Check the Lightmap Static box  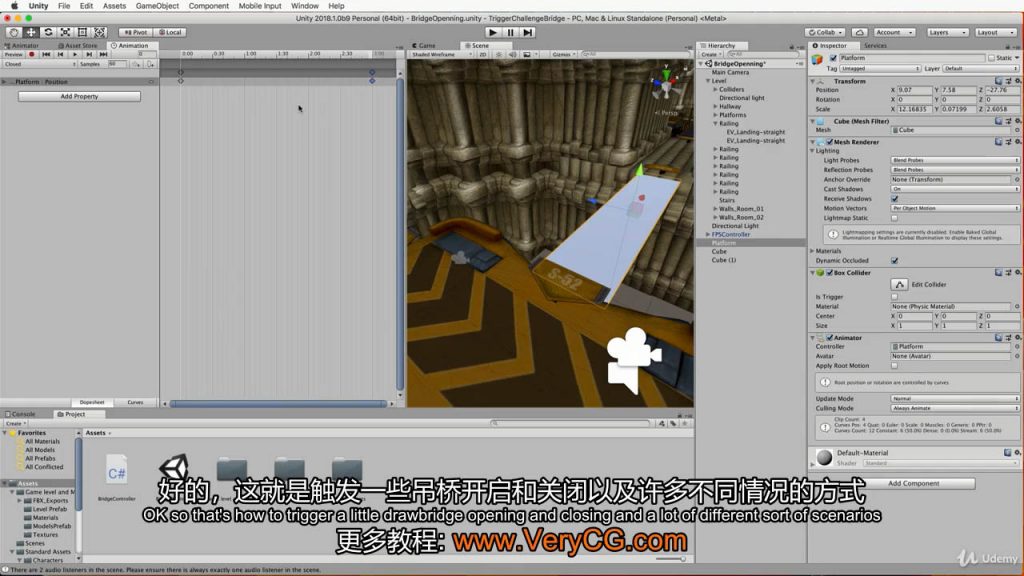click(x=895, y=218)
